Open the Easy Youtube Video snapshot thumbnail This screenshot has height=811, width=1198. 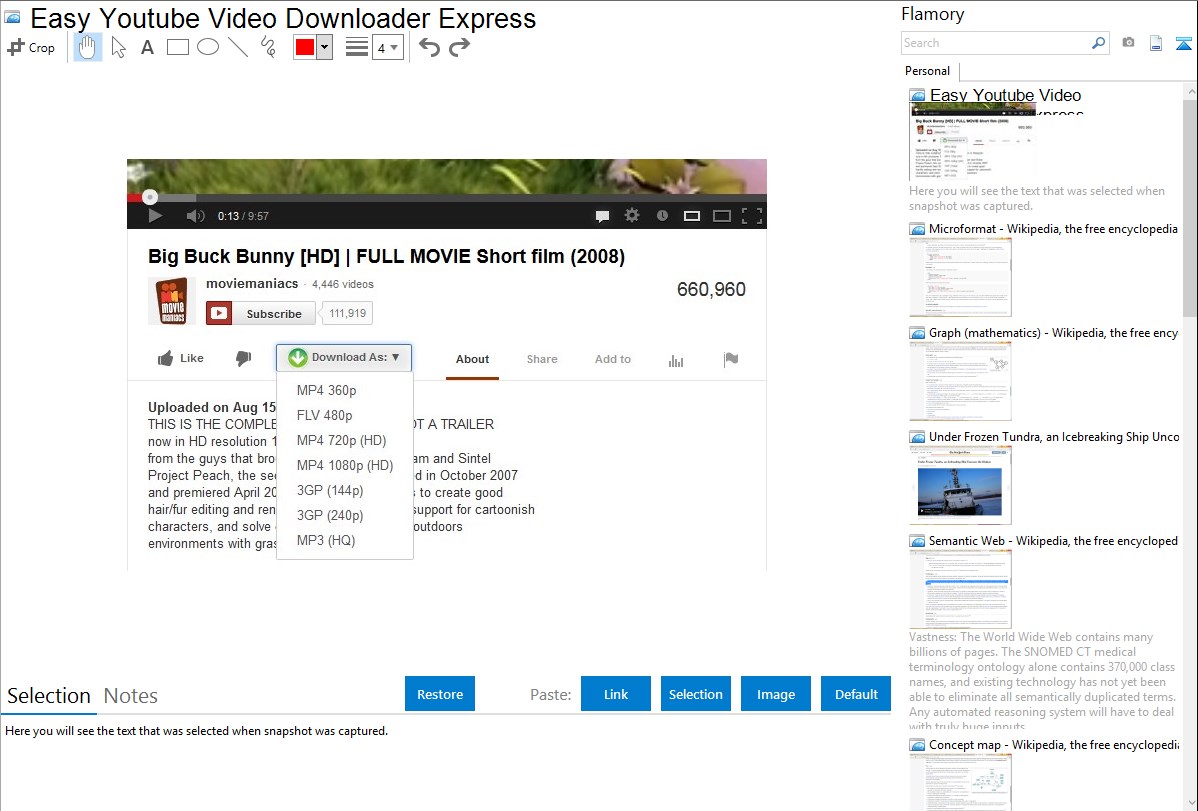click(972, 141)
